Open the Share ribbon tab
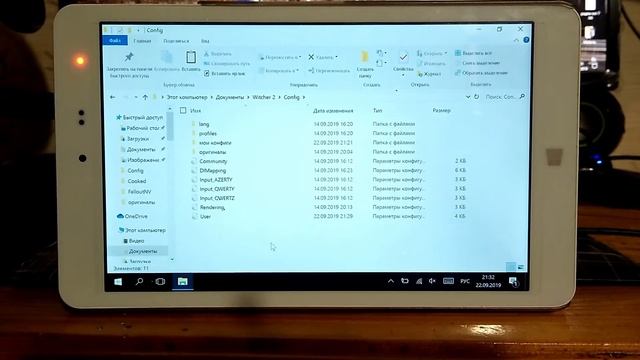 coord(176,41)
